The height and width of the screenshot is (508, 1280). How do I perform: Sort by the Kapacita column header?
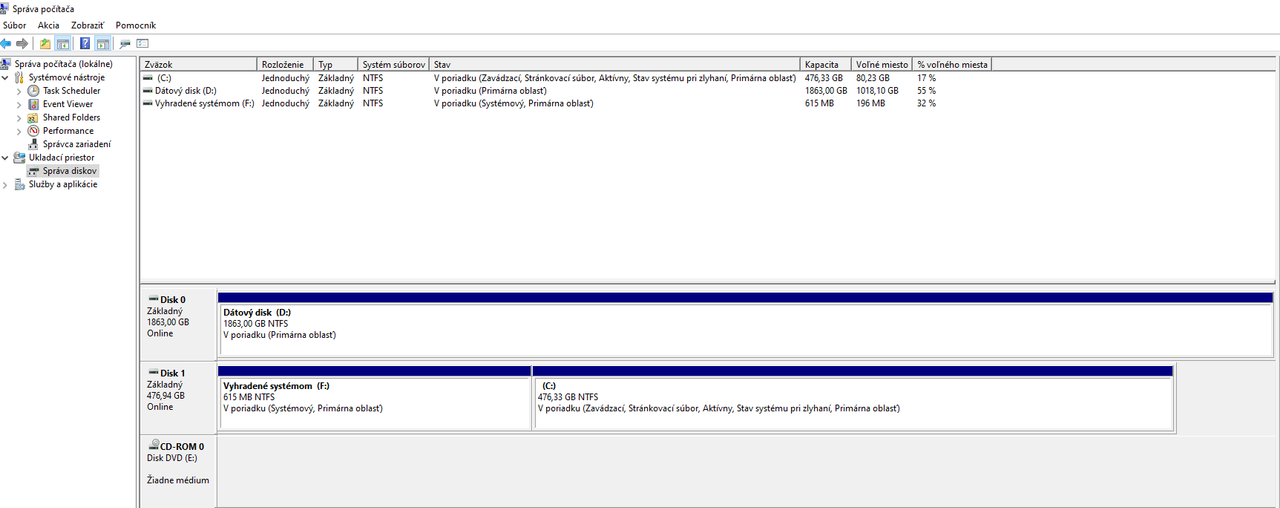click(826, 64)
